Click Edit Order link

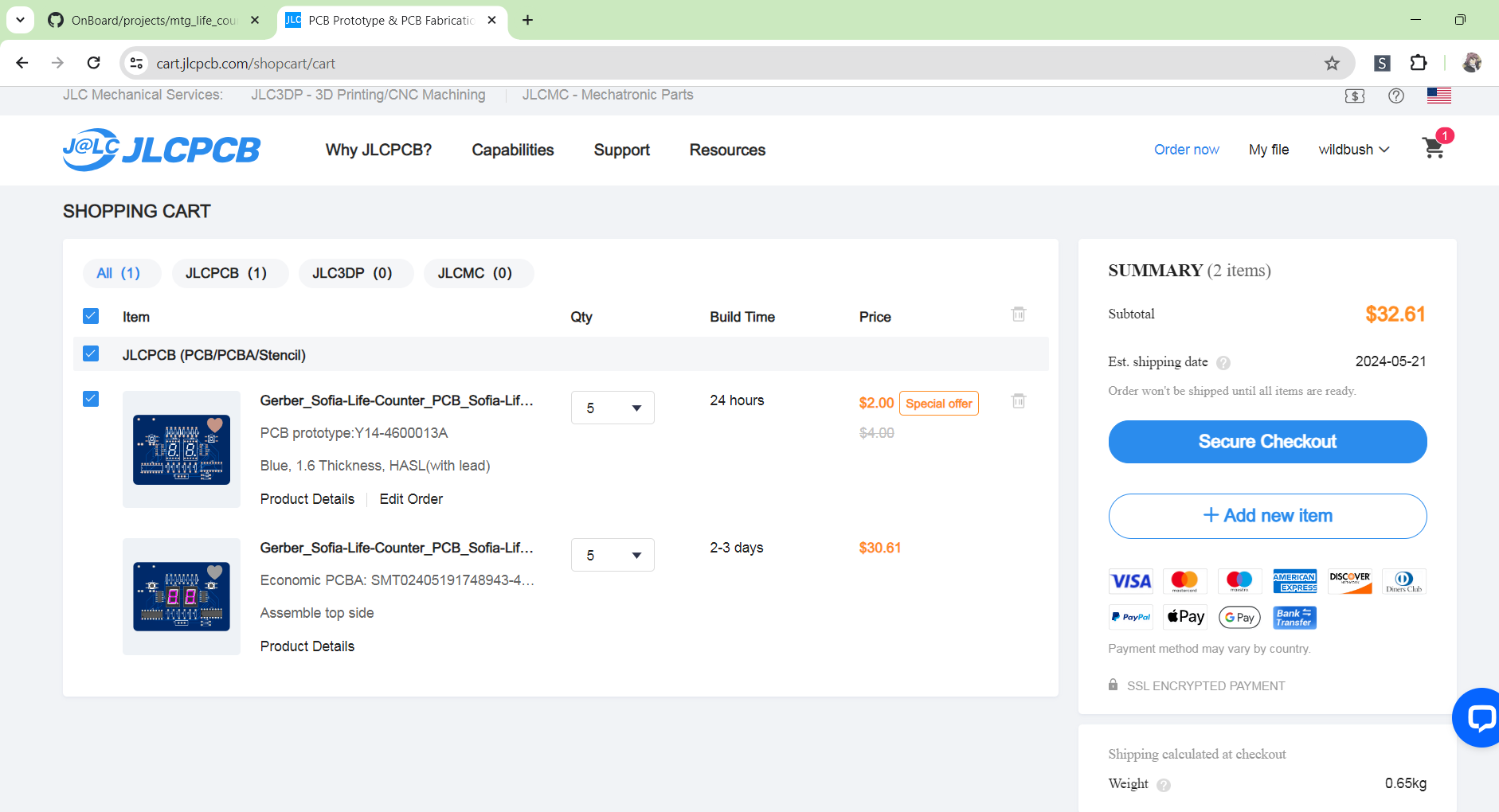(x=411, y=499)
